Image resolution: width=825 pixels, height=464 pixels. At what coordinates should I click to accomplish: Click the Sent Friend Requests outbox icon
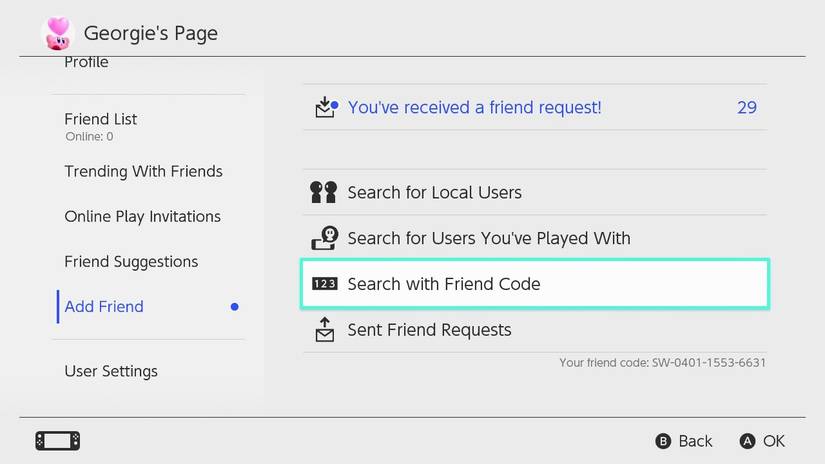(x=324, y=330)
